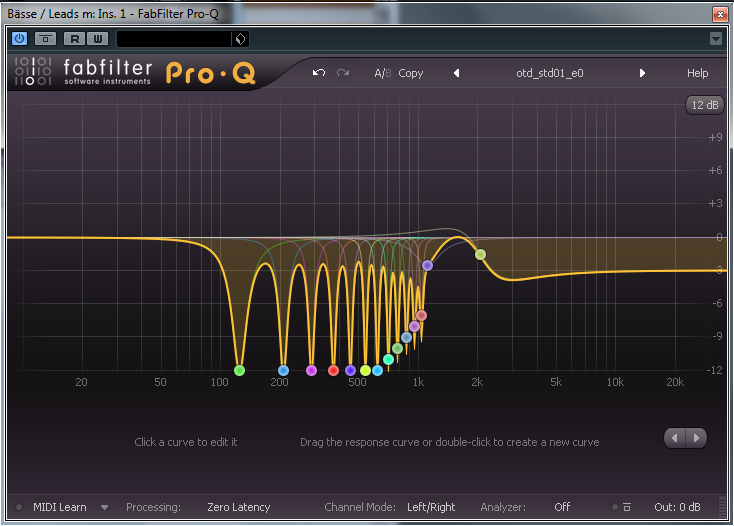Image resolution: width=734 pixels, height=526 pixels.
Task: Undo the last EQ change
Action: [x=319, y=73]
